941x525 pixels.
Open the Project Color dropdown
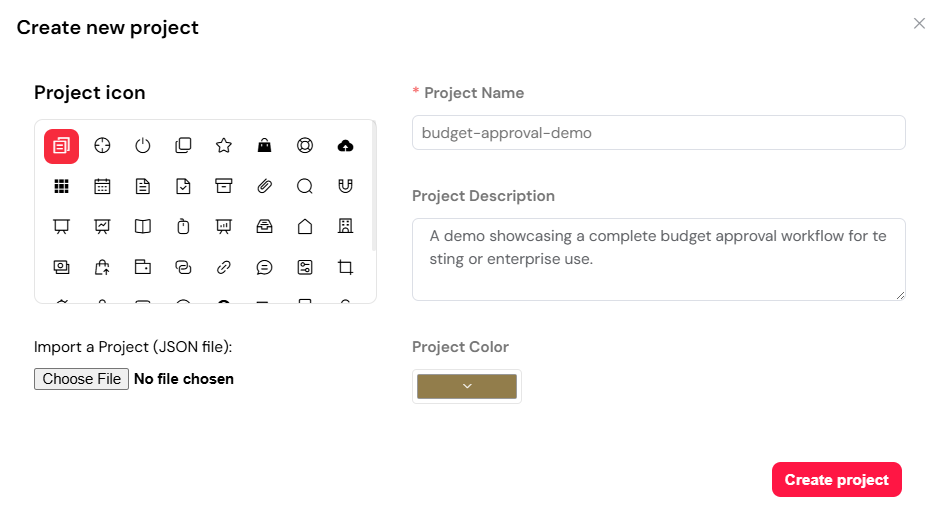467,386
